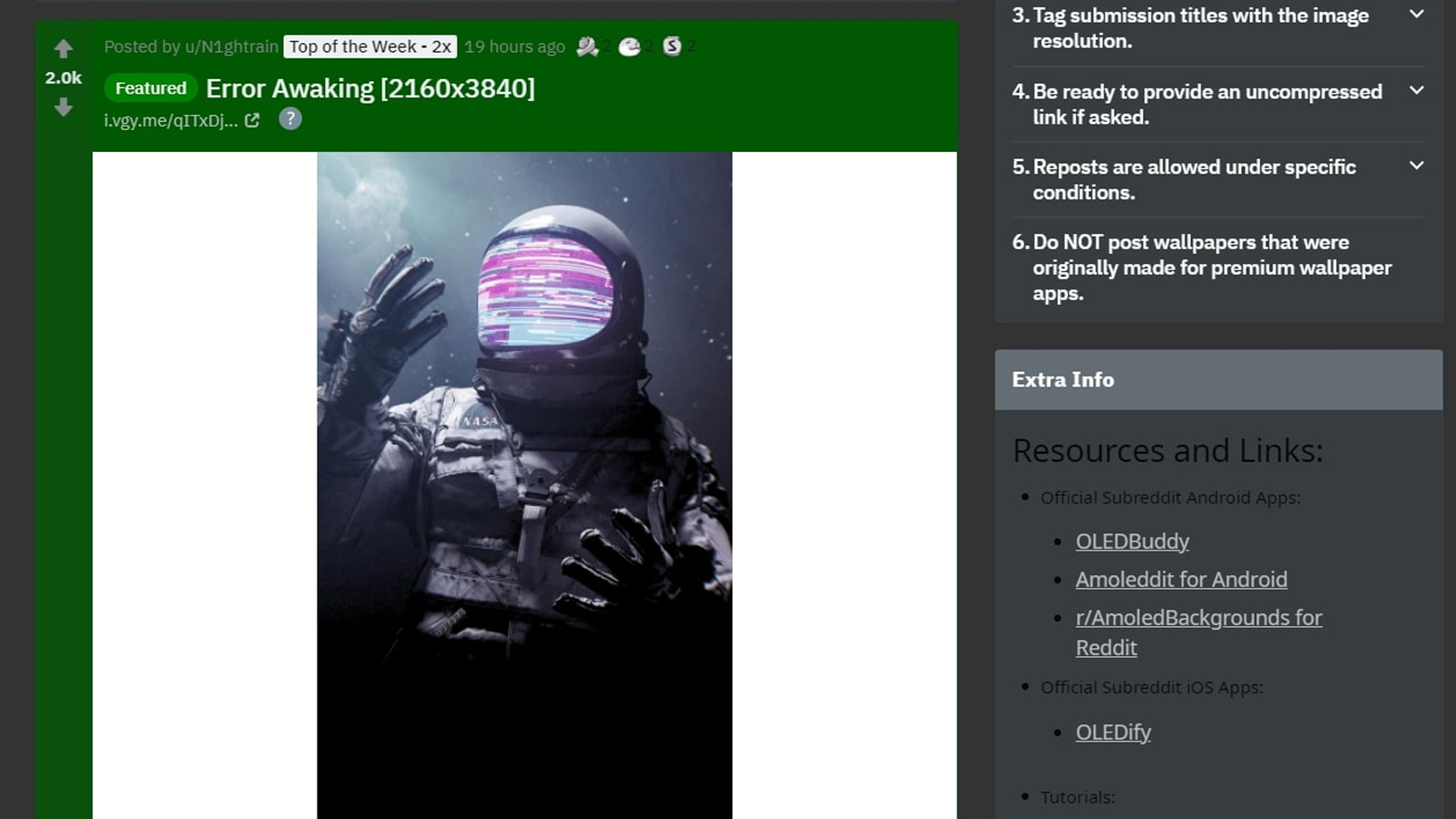This screenshot has width=1456, height=819.
Task: Open r/AmoledBackgrounds for Reddit link
Action: [1198, 618]
